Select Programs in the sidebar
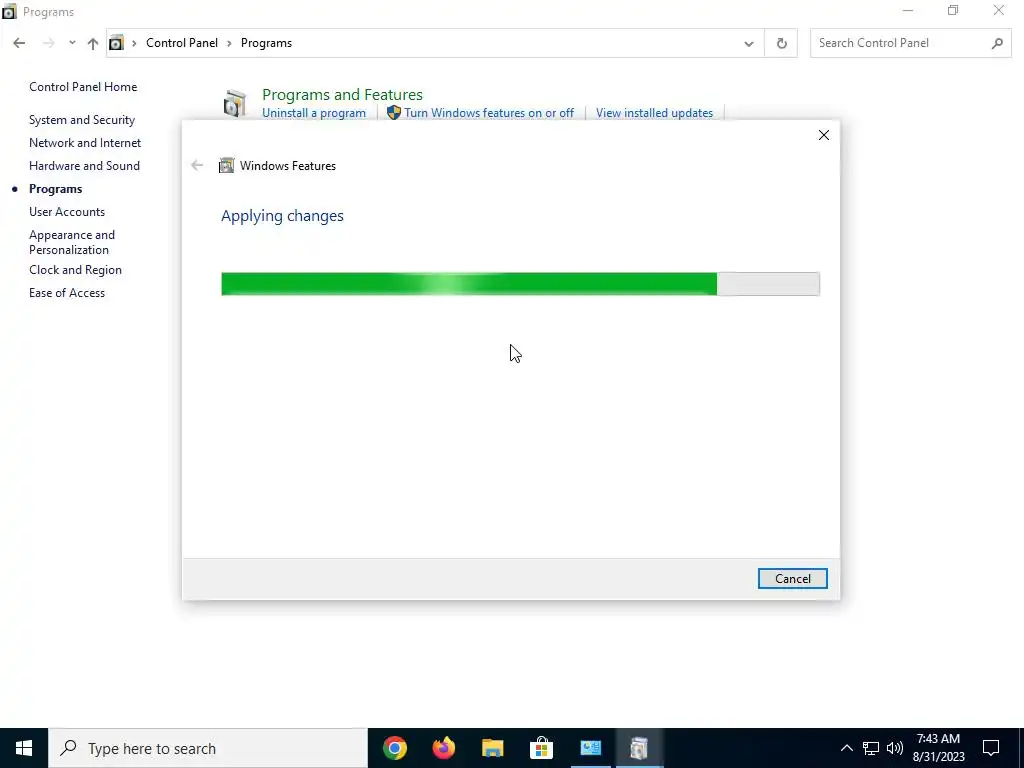This screenshot has height=768, width=1024. click(56, 189)
